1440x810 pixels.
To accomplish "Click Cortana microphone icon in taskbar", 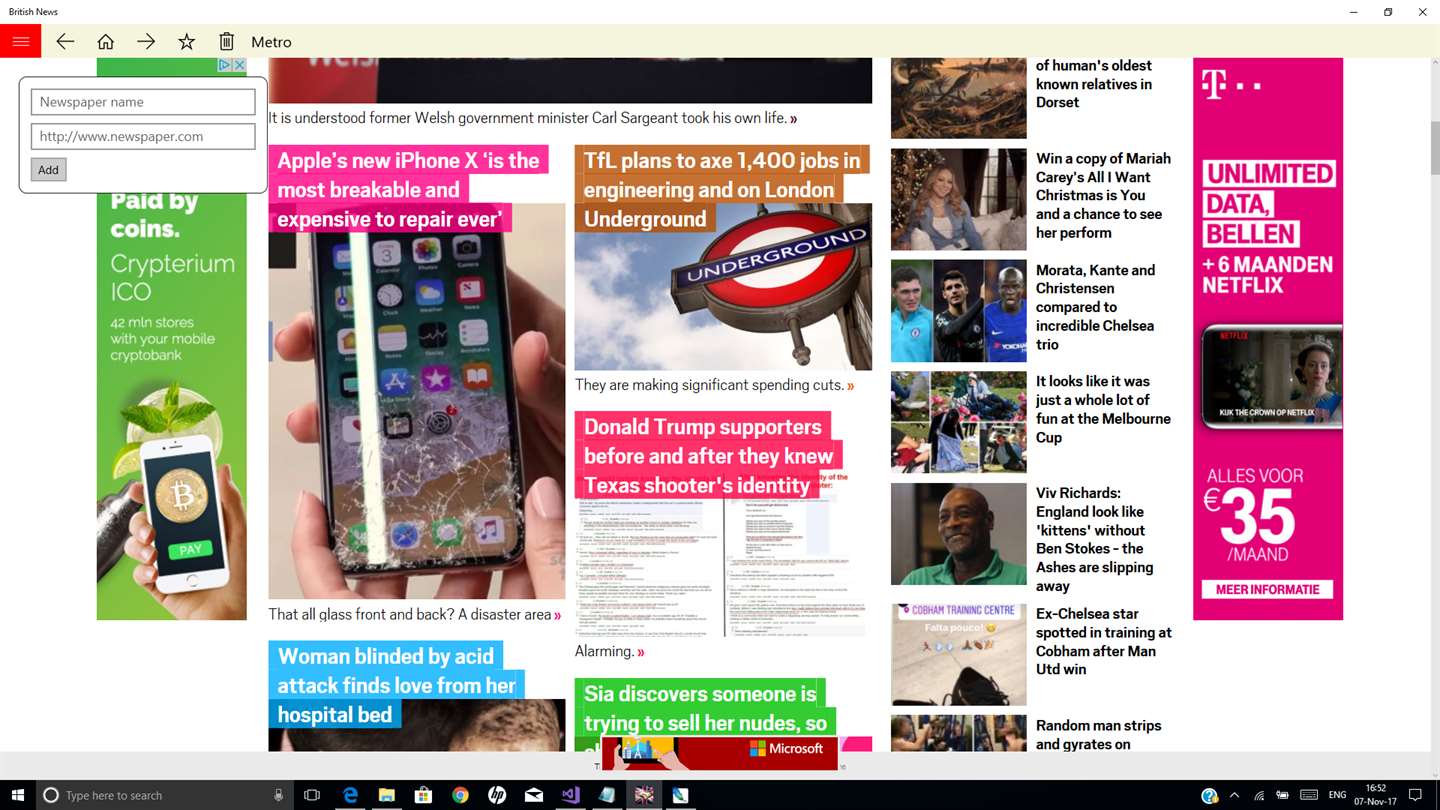I will pyautogui.click(x=278, y=795).
